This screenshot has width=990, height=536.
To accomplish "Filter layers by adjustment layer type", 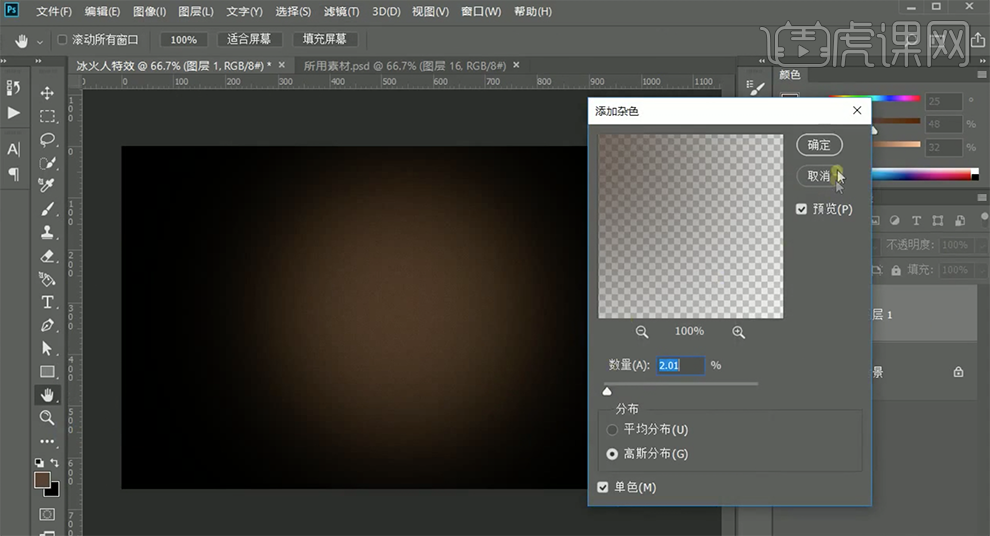I will pos(895,220).
